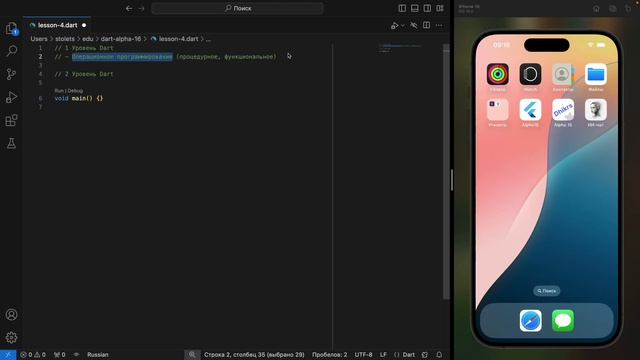Toggle the secondary side bar
This screenshot has width=640, height=360.
(427, 8)
